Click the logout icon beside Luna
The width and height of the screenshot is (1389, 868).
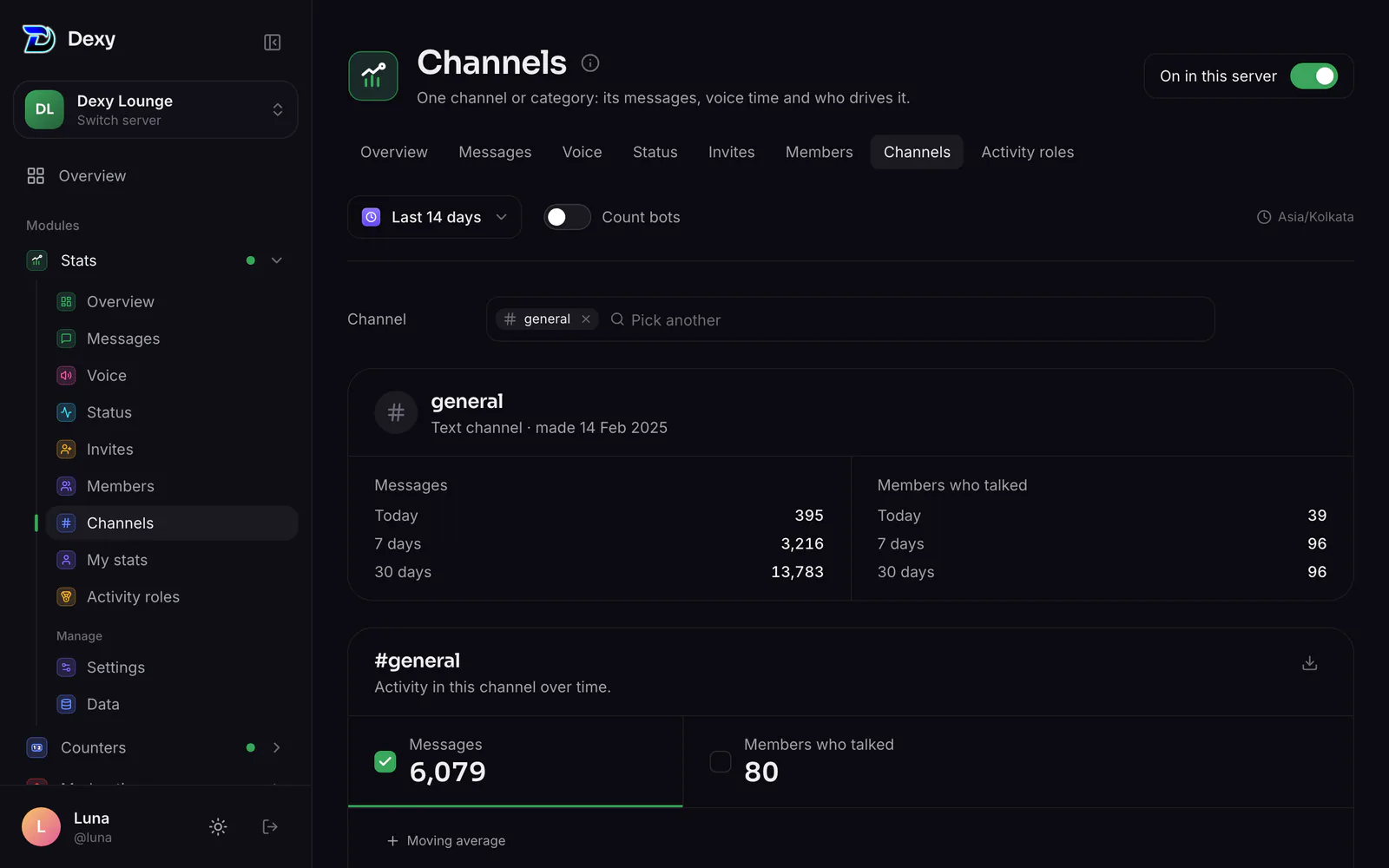pos(270,826)
